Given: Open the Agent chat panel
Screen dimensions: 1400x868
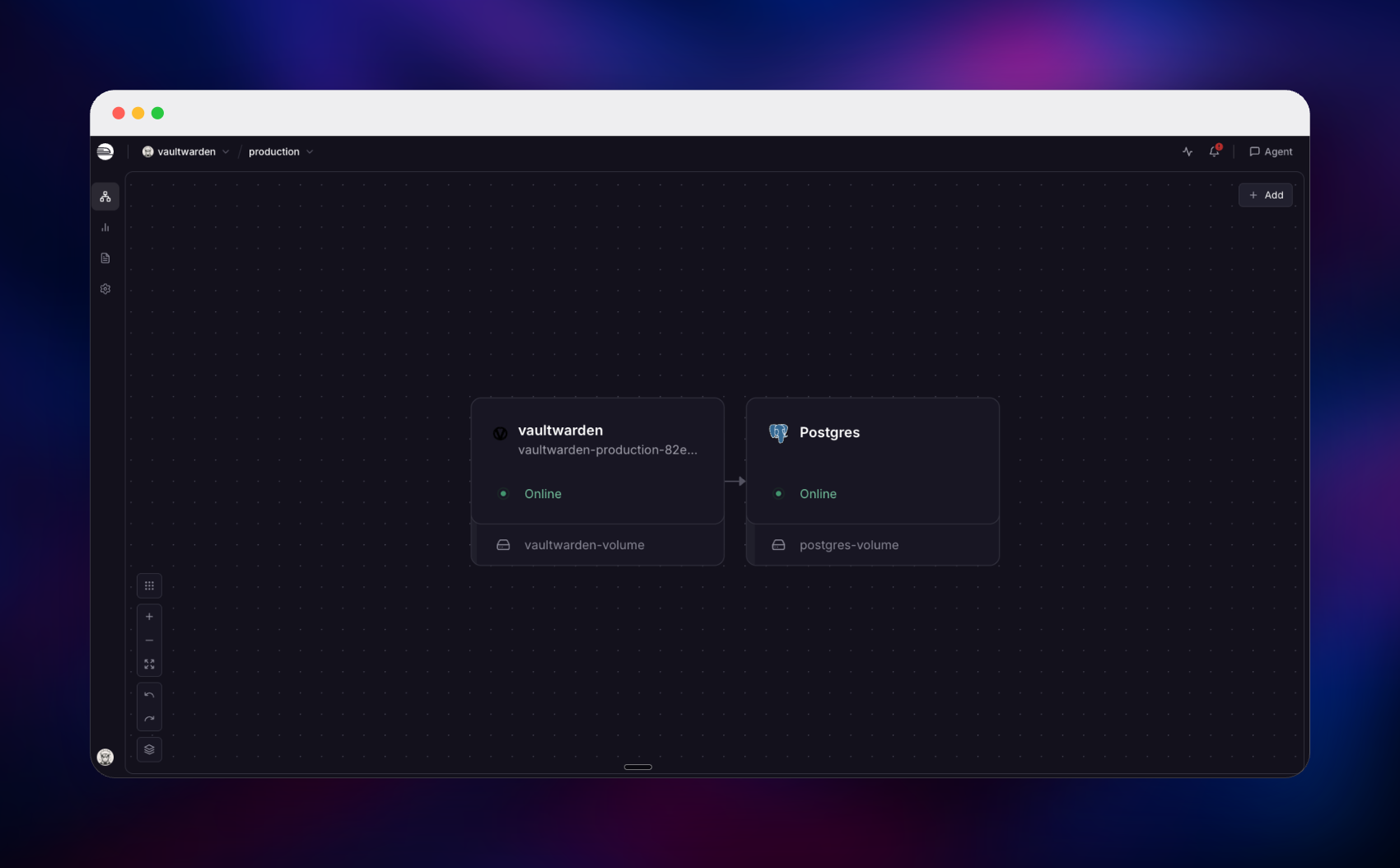Looking at the screenshot, I should pos(1271,152).
